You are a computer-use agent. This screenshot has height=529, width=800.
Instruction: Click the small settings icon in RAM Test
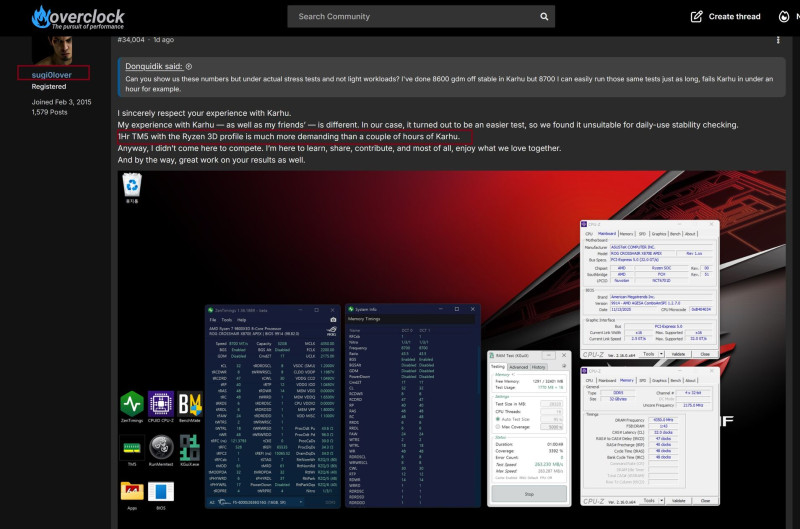(x=564, y=366)
